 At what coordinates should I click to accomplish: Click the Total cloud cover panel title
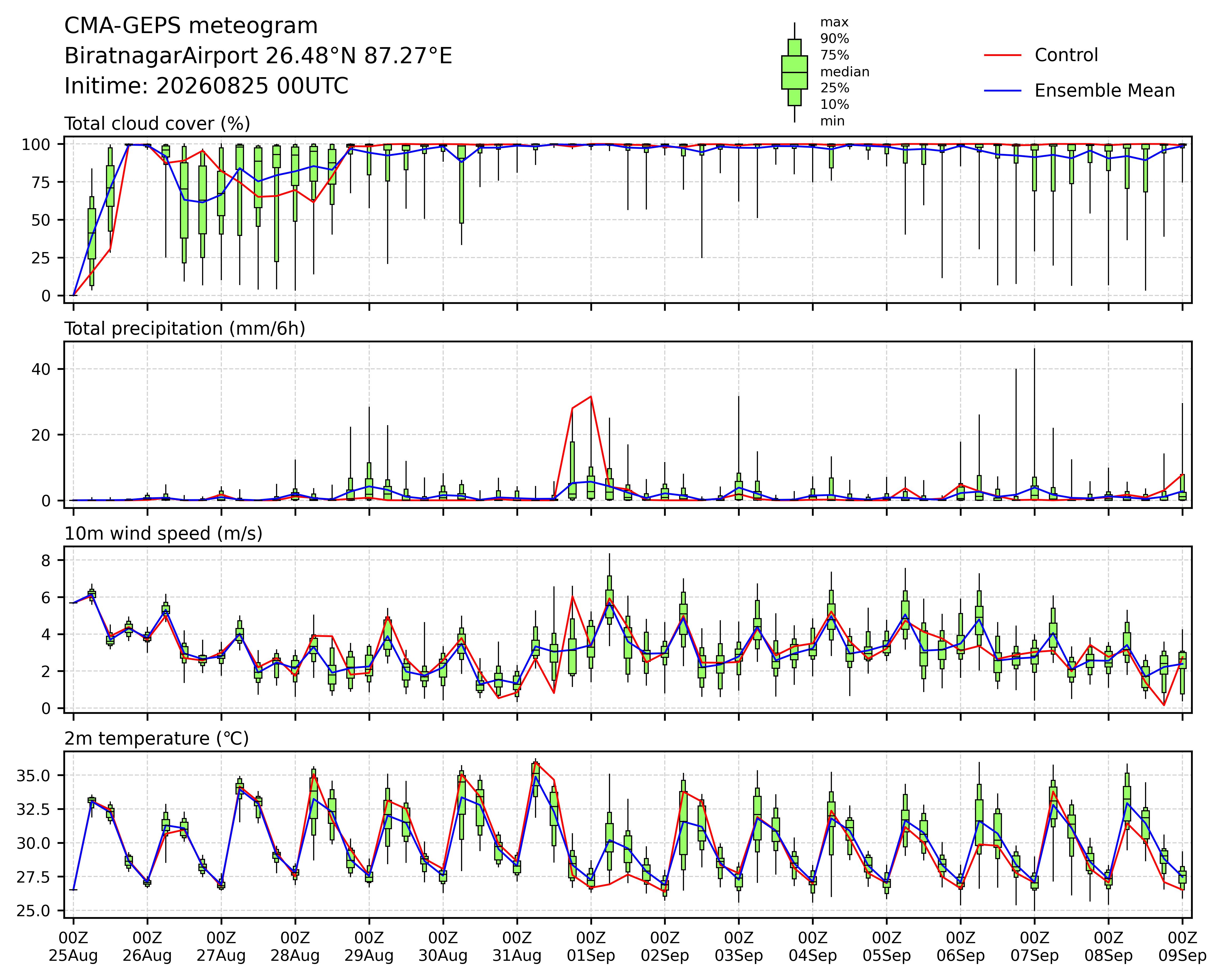pyautogui.click(x=157, y=124)
